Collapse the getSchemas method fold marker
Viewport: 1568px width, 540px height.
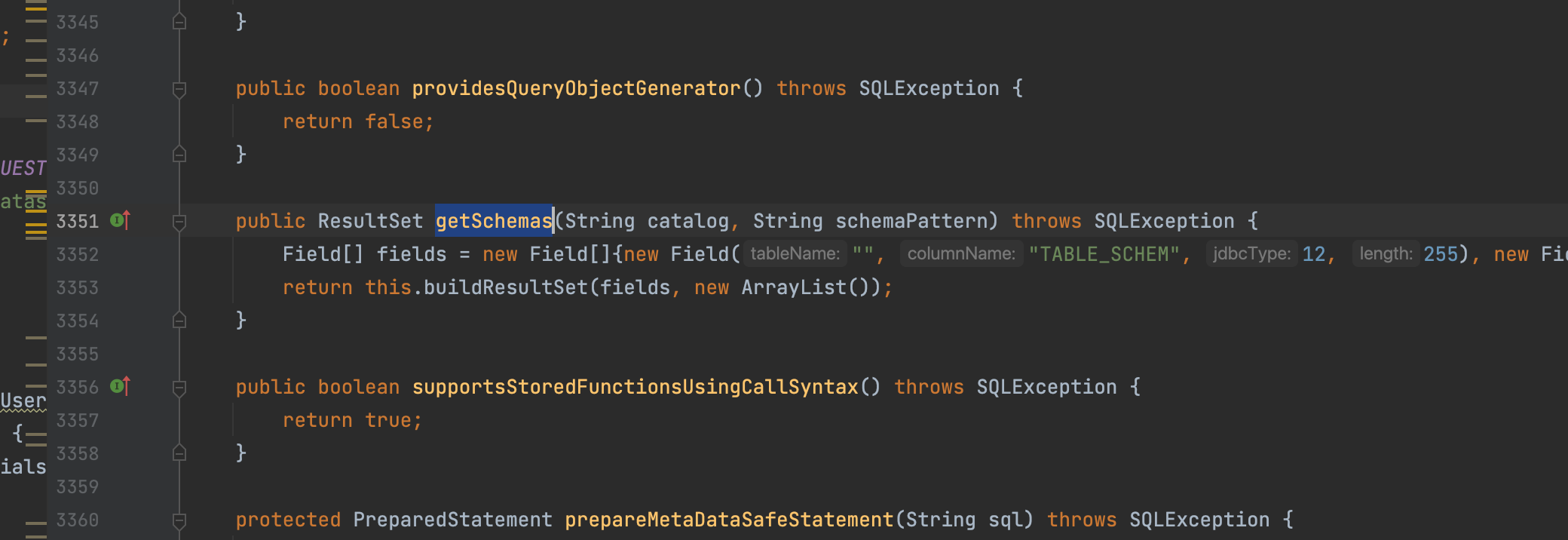pos(179,222)
